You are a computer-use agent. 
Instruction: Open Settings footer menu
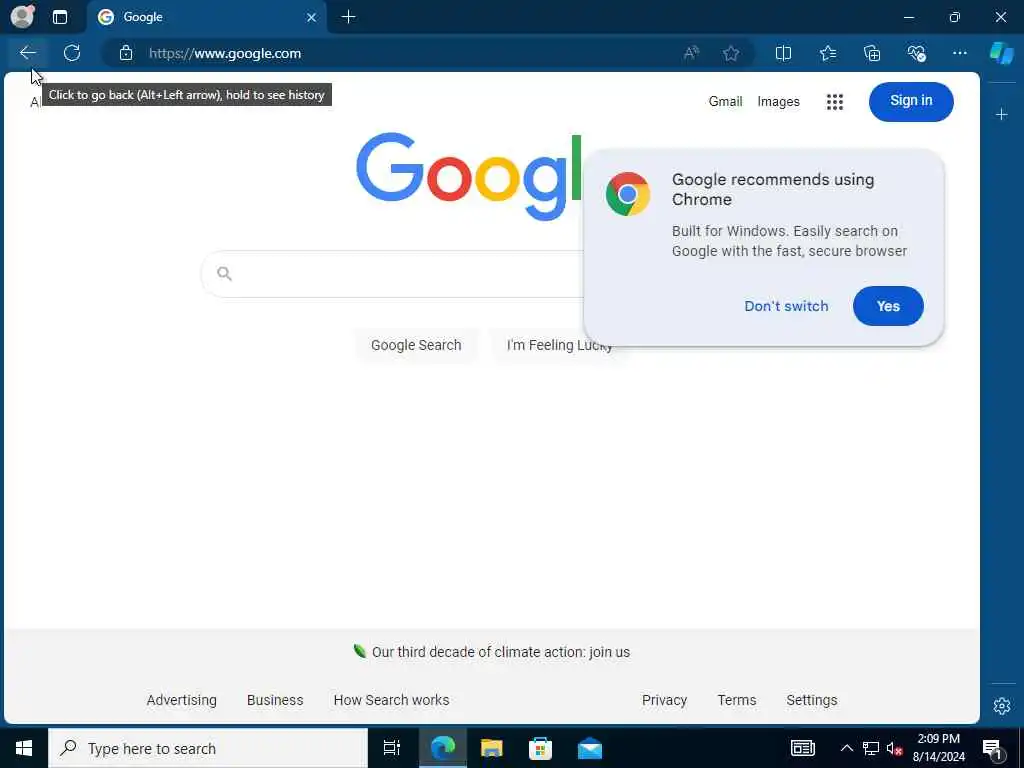pos(812,700)
